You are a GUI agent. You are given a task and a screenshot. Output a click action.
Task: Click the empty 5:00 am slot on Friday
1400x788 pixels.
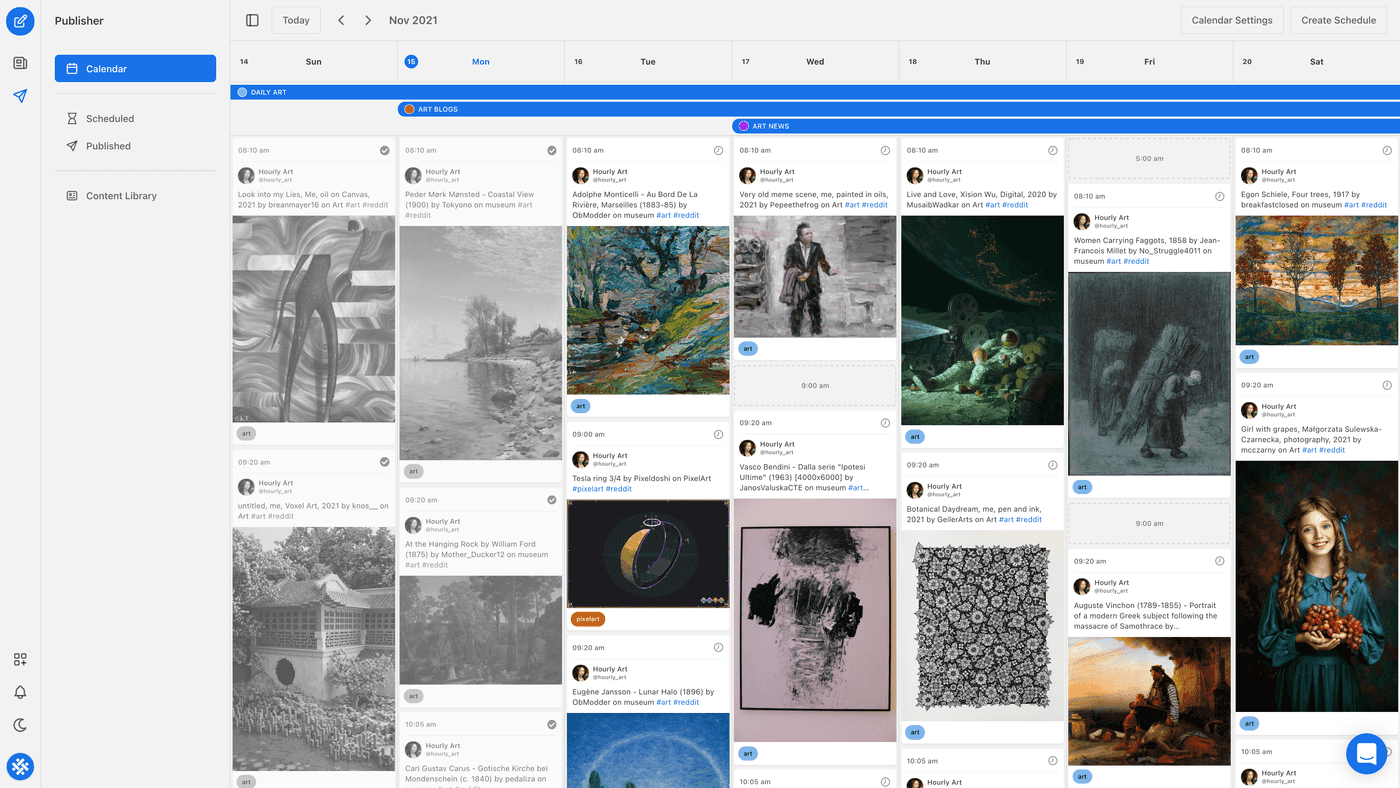[x=1149, y=159]
